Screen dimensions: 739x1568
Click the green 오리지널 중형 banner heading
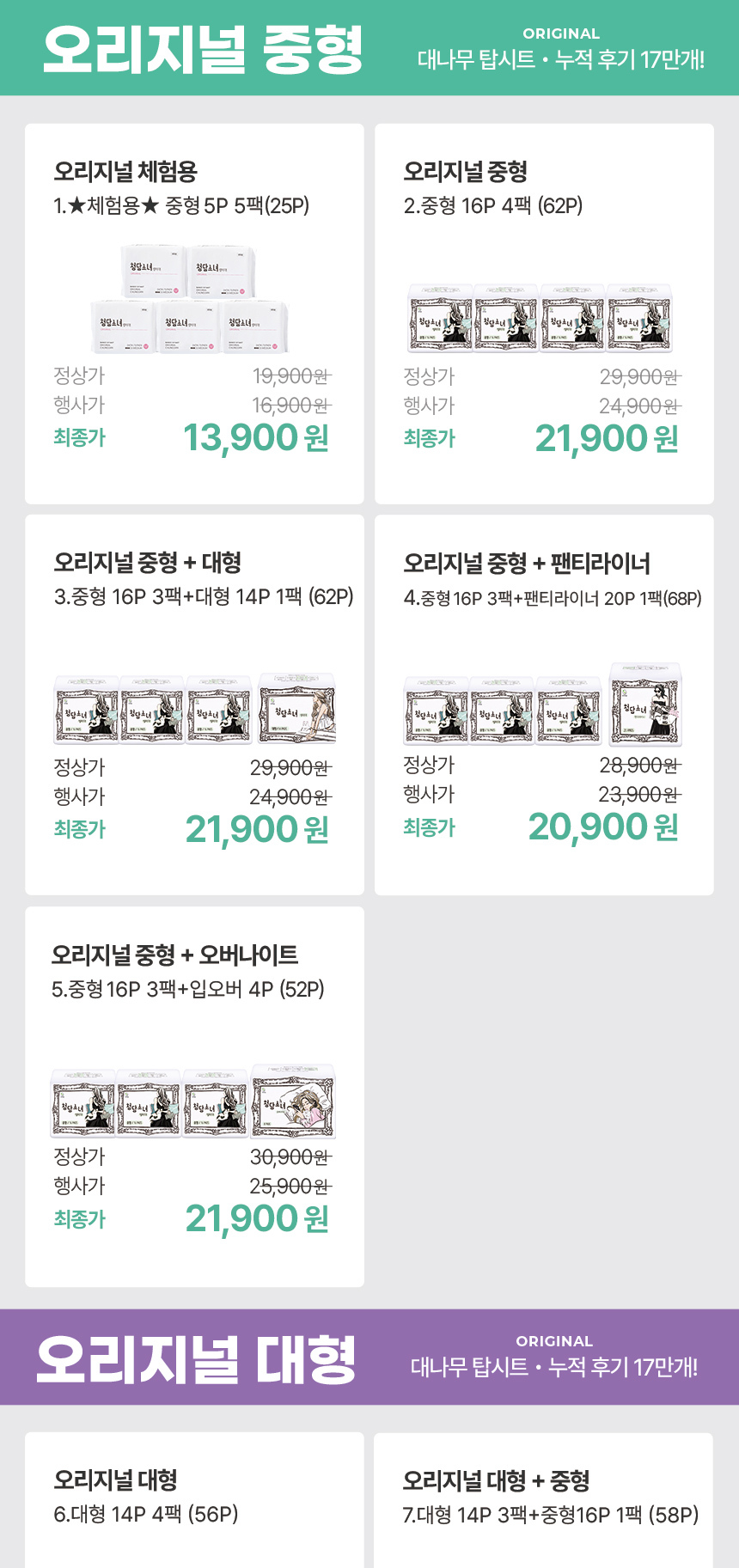click(204, 50)
